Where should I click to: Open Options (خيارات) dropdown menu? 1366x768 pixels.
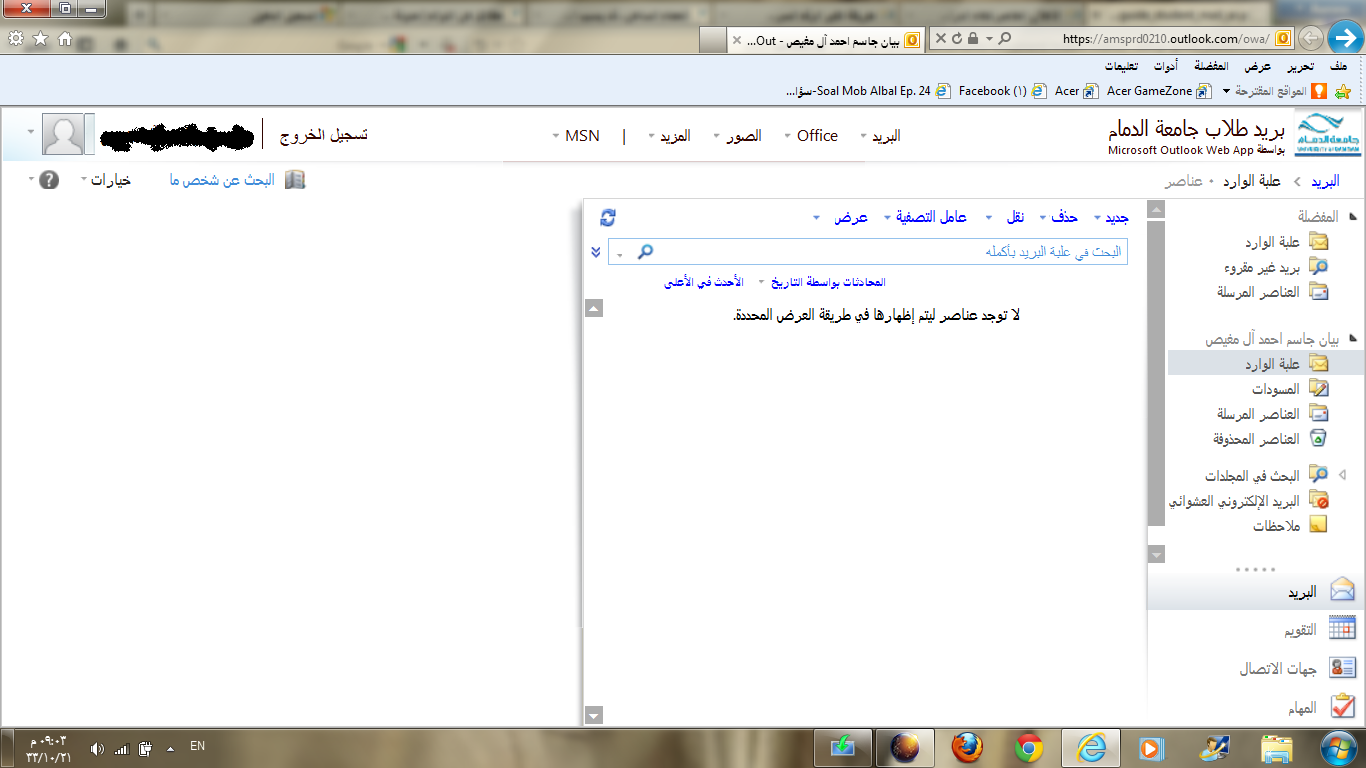pyautogui.click(x=110, y=181)
